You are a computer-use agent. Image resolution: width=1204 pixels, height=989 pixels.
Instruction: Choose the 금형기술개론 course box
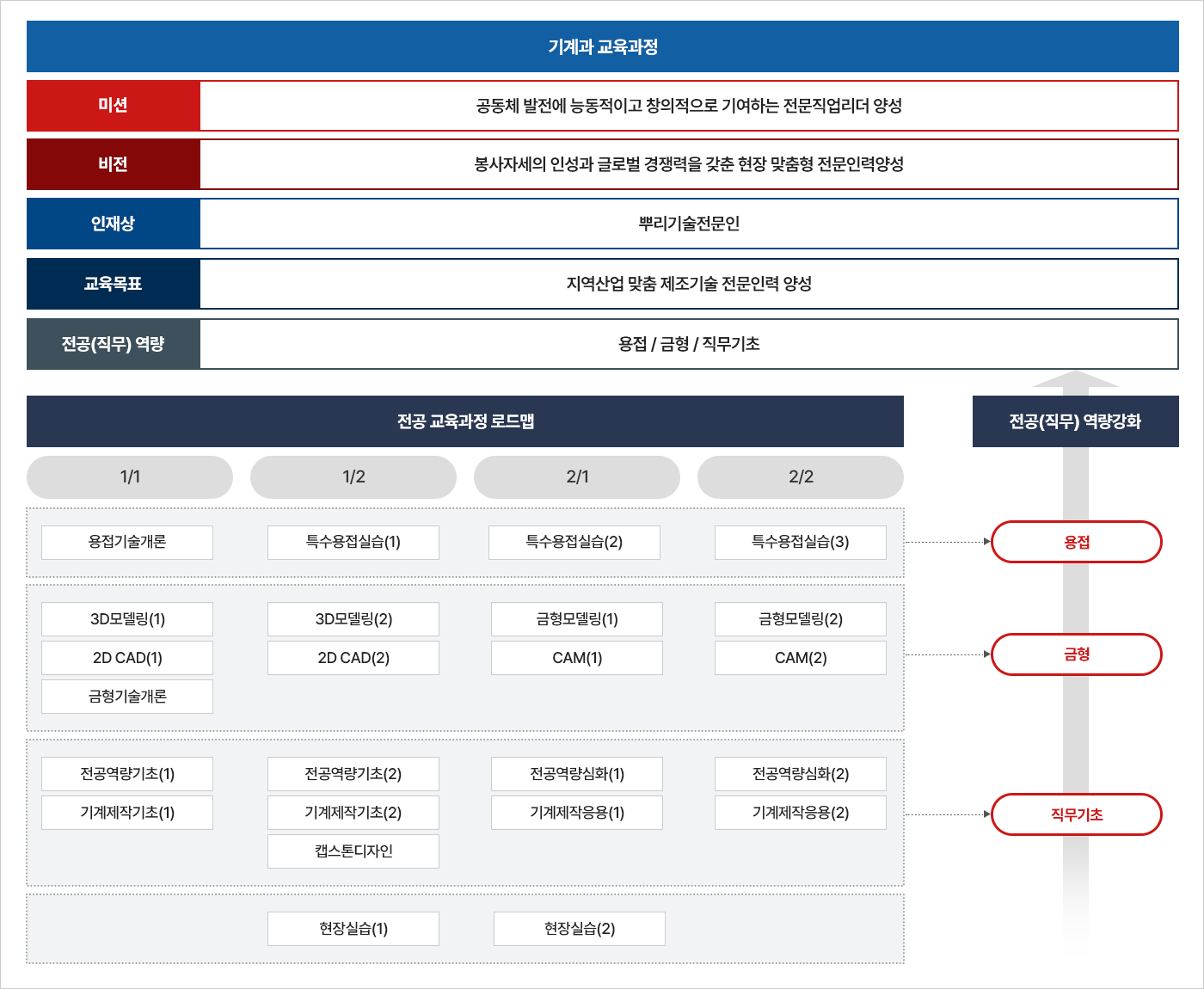pyautogui.click(x=127, y=697)
